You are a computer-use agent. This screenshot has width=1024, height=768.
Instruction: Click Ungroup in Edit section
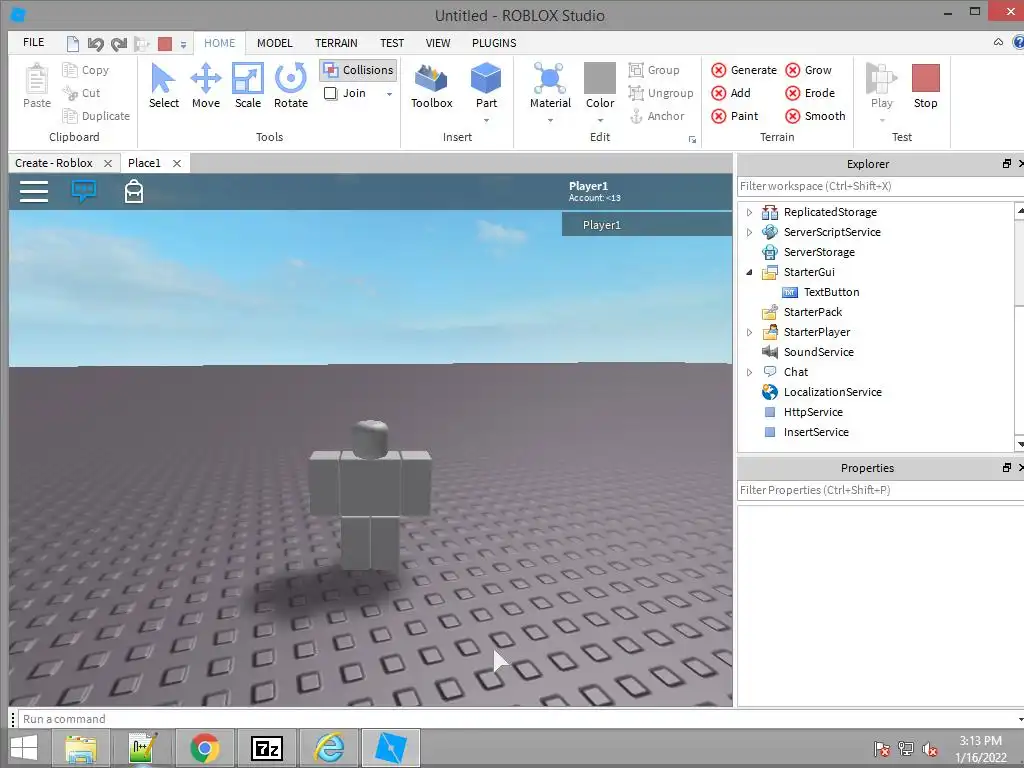(661, 93)
